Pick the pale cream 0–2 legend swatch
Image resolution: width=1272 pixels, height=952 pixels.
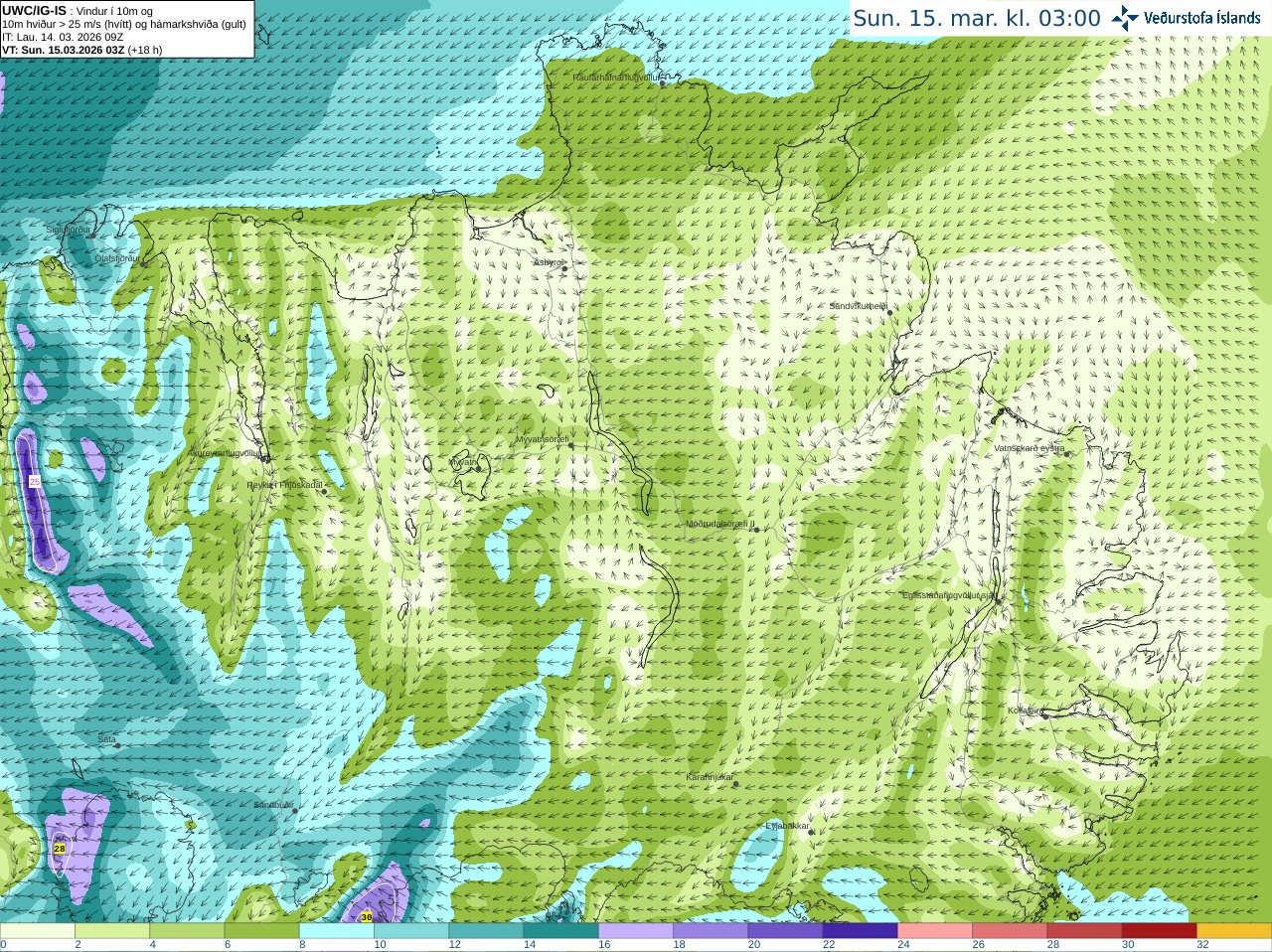pos(38,931)
